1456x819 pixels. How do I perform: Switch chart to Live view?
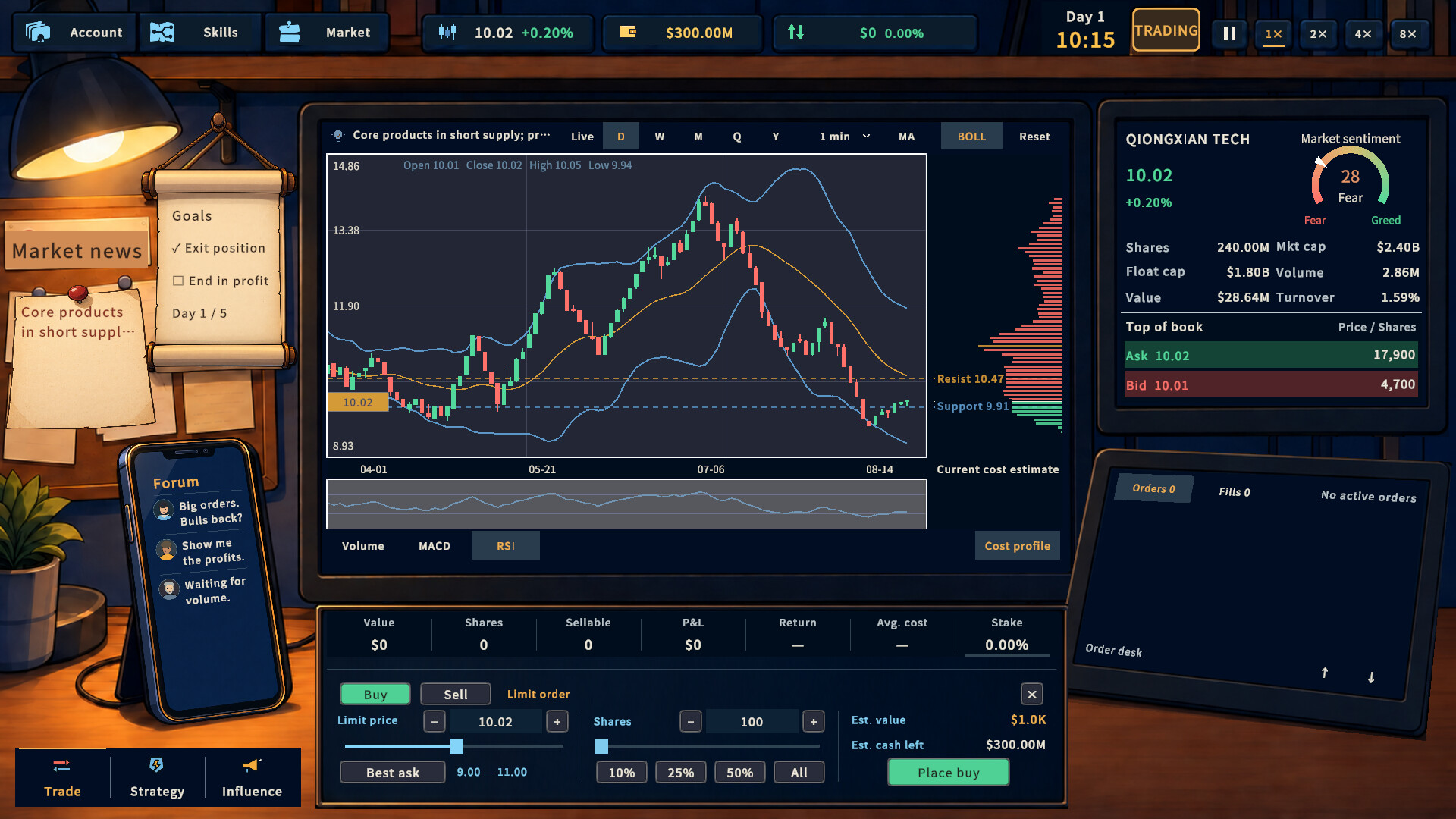582,136
